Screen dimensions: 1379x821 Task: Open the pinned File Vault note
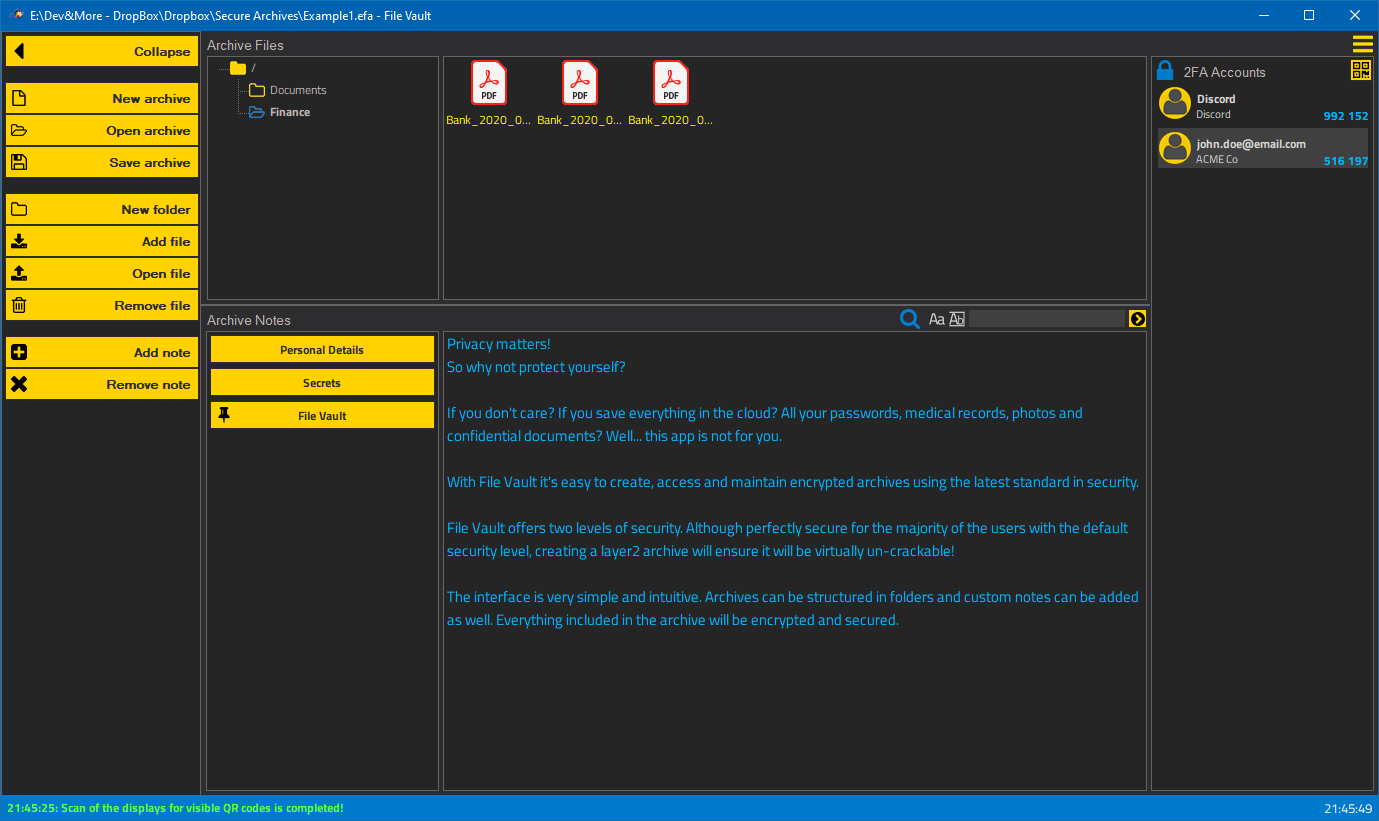(x=322, y=415)
